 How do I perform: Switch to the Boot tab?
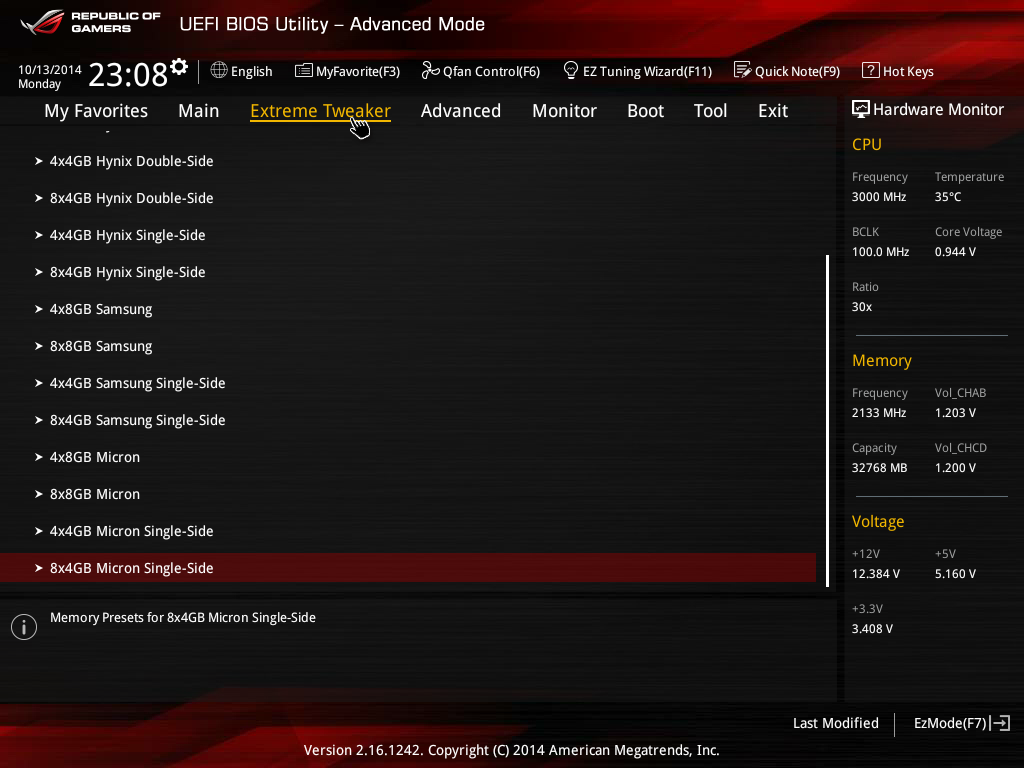645,111
